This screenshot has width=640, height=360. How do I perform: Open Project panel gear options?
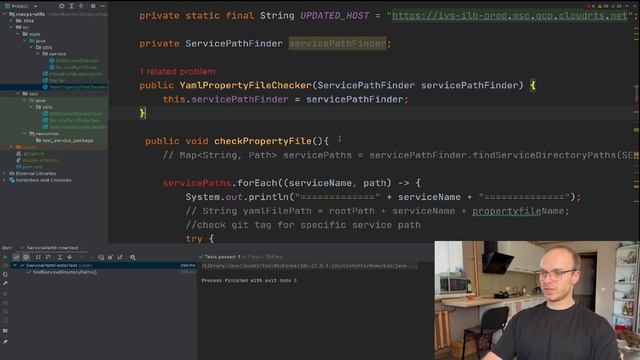[93, 6]
